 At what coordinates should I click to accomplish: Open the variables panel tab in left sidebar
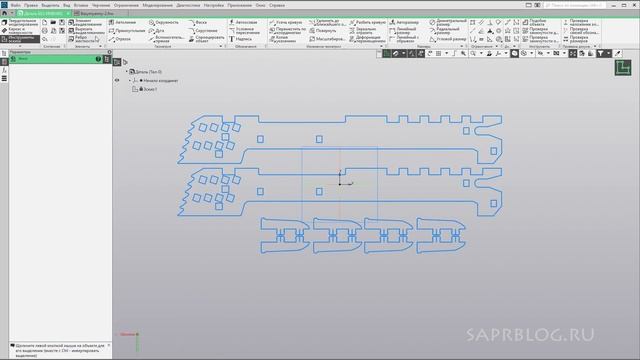tap(4, 70)
